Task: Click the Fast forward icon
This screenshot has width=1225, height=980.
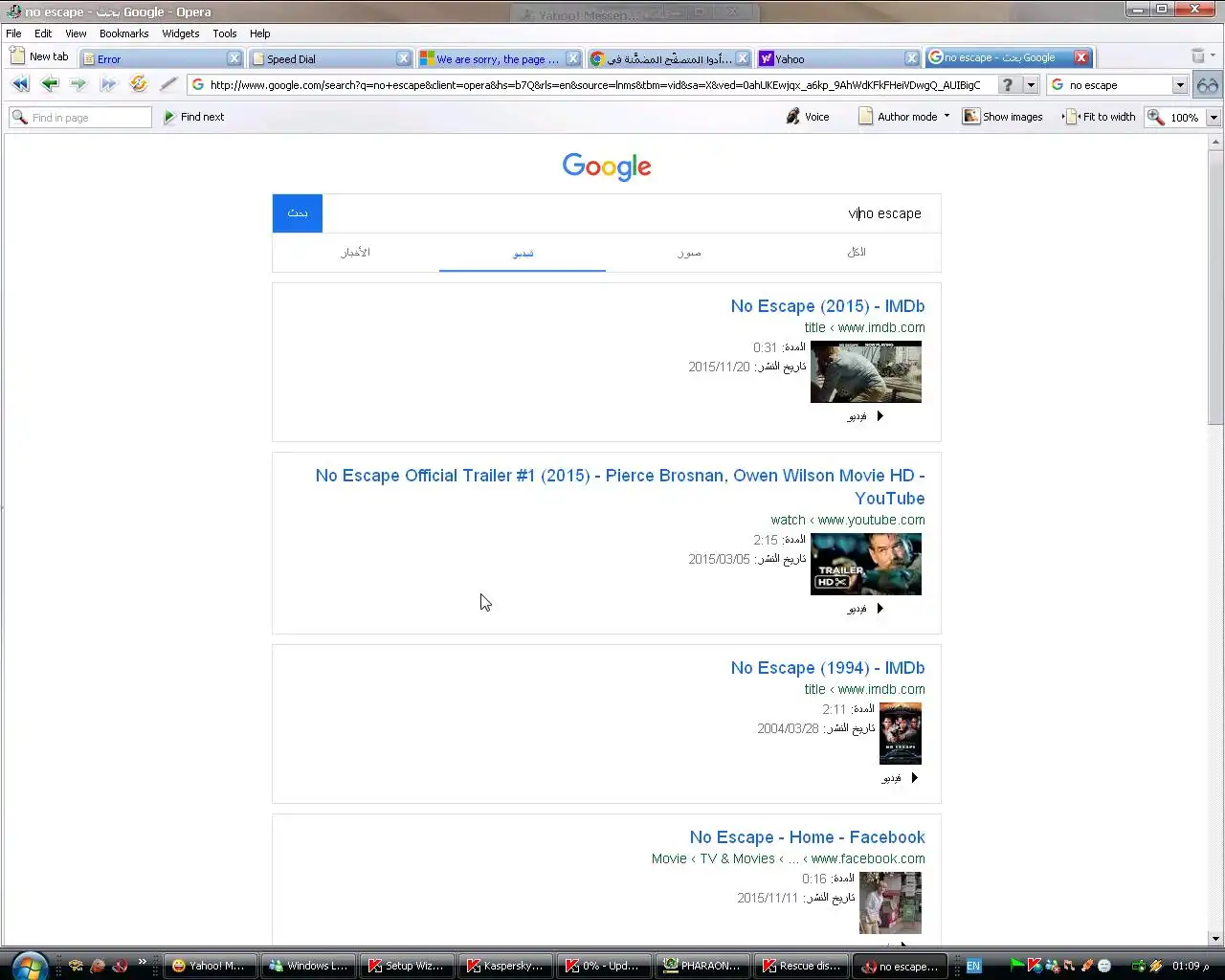Action: (x=108, y=84)
